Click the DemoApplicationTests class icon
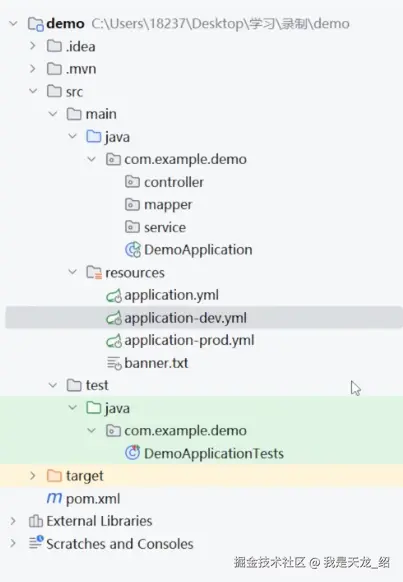 [132, 453]
